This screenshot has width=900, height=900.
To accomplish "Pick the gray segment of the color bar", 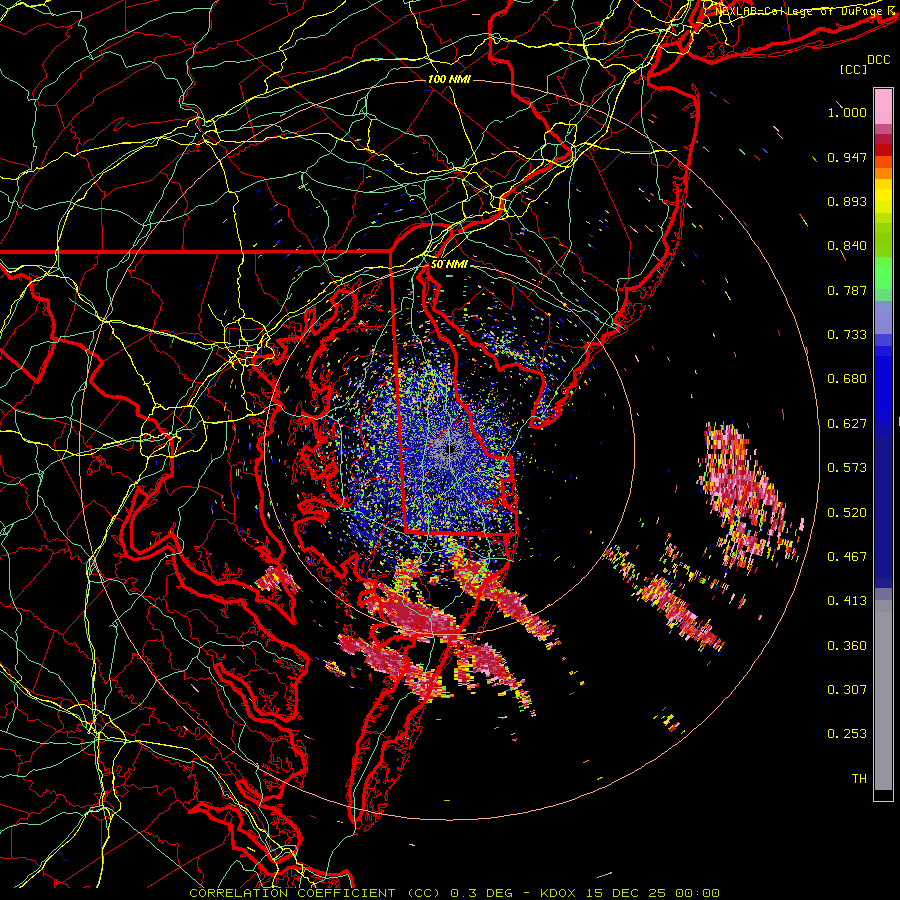I will (883, 695).
